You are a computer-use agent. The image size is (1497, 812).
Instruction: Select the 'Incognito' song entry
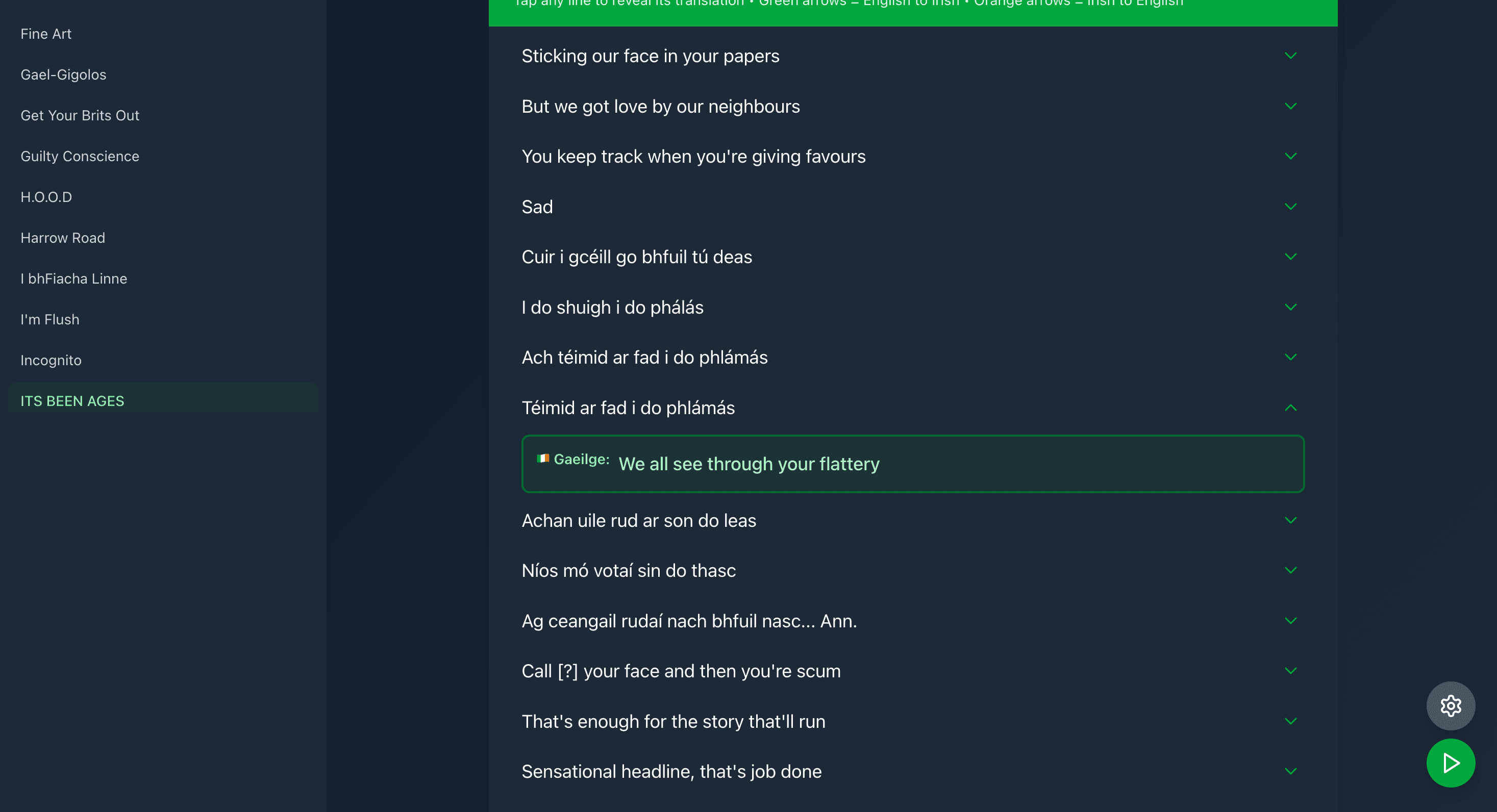51,360
